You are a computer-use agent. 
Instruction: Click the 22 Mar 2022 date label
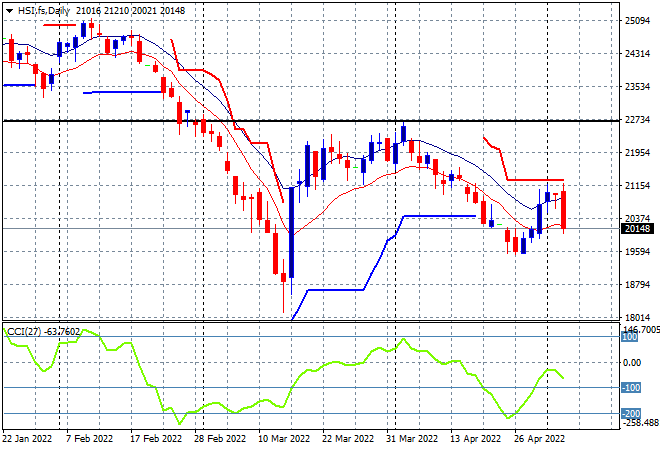(348, 439)
